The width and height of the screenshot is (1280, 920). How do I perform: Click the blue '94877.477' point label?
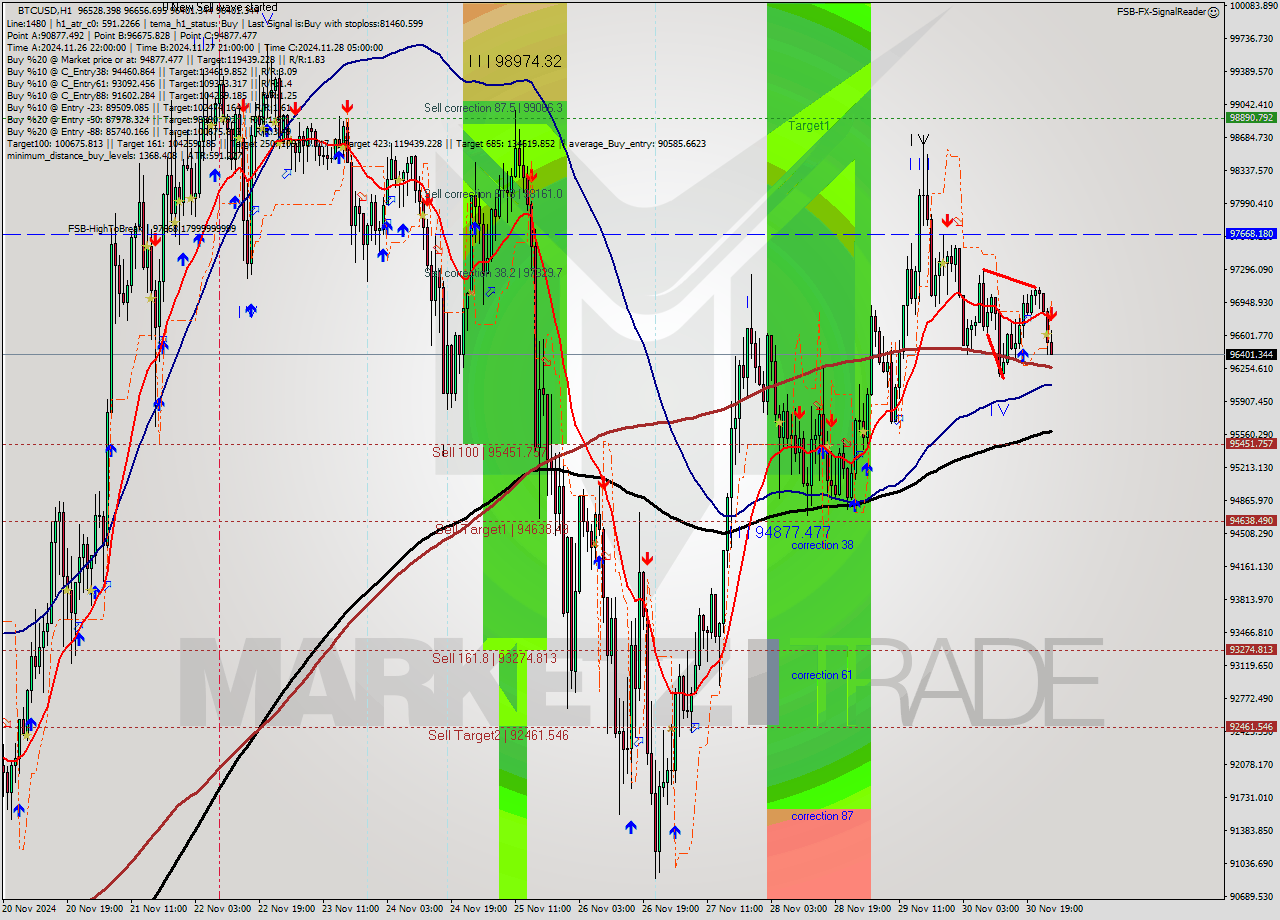point(793,532)
